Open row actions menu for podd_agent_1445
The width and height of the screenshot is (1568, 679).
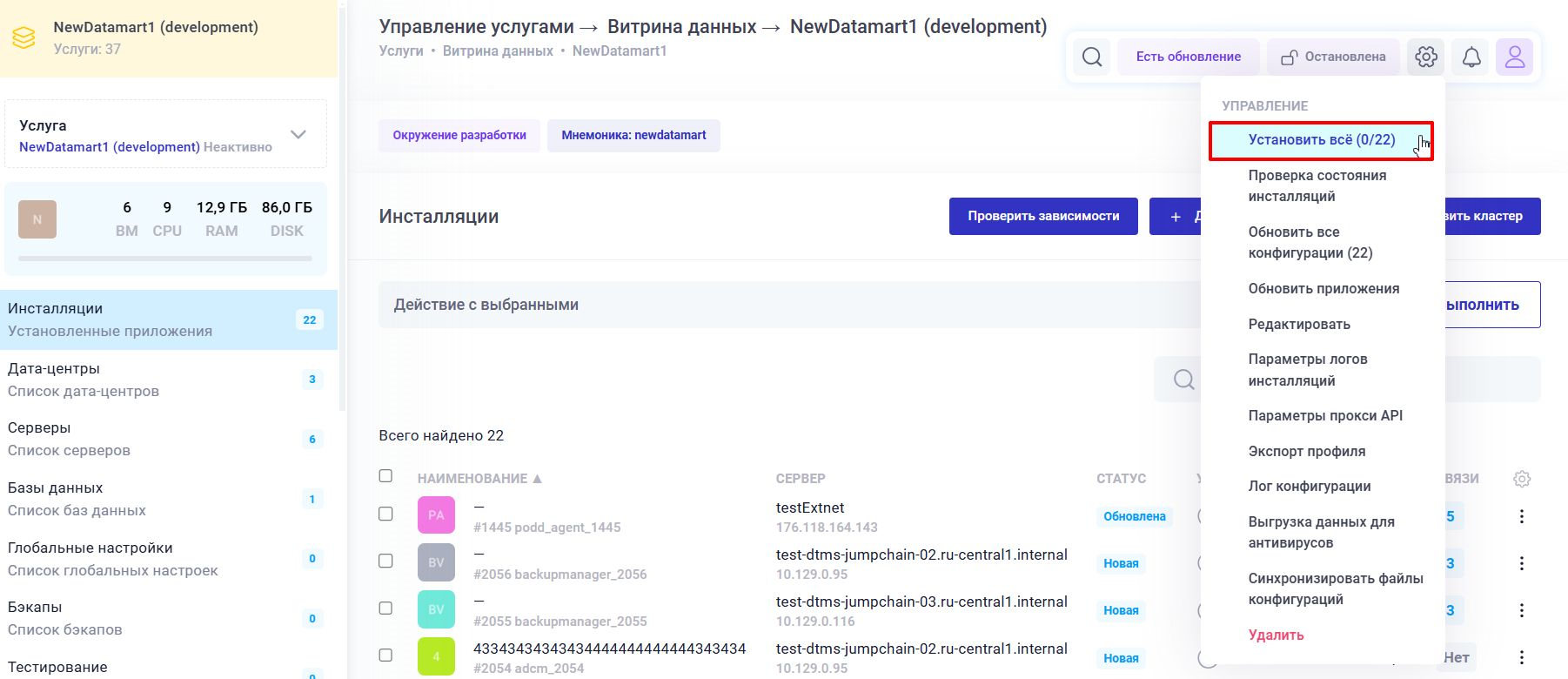(1522, 516)
